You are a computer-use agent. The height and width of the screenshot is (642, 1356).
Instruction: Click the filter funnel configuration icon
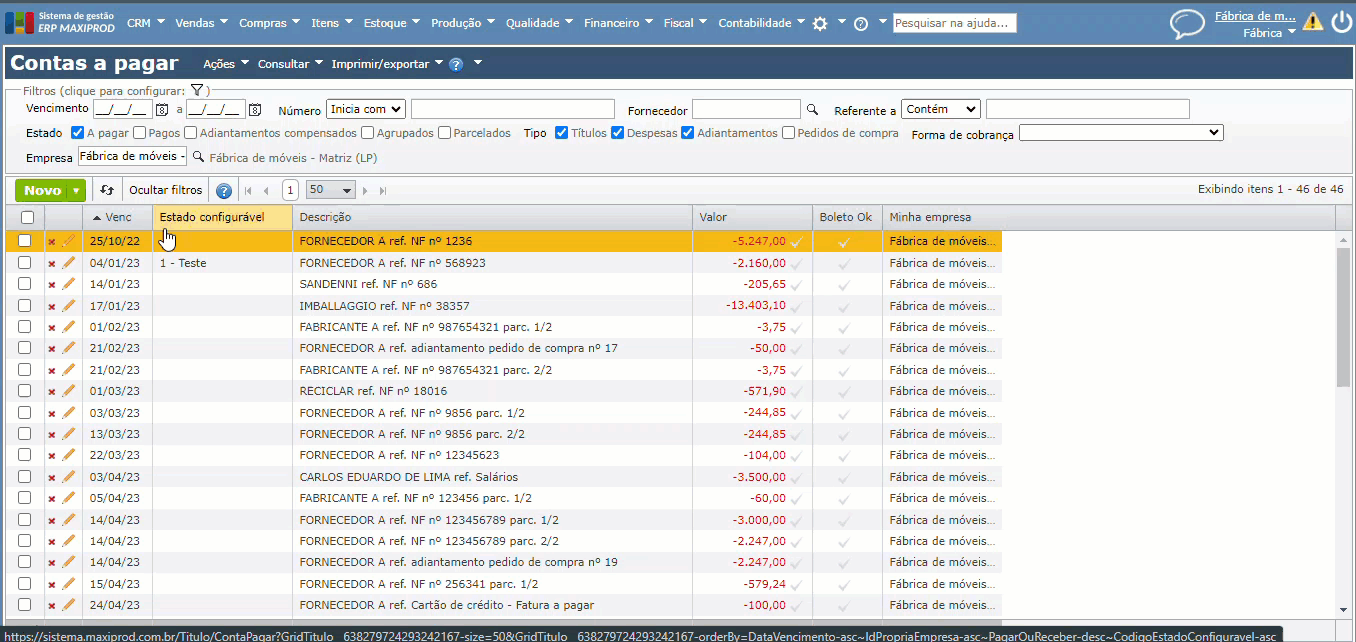tap(197, 90)
